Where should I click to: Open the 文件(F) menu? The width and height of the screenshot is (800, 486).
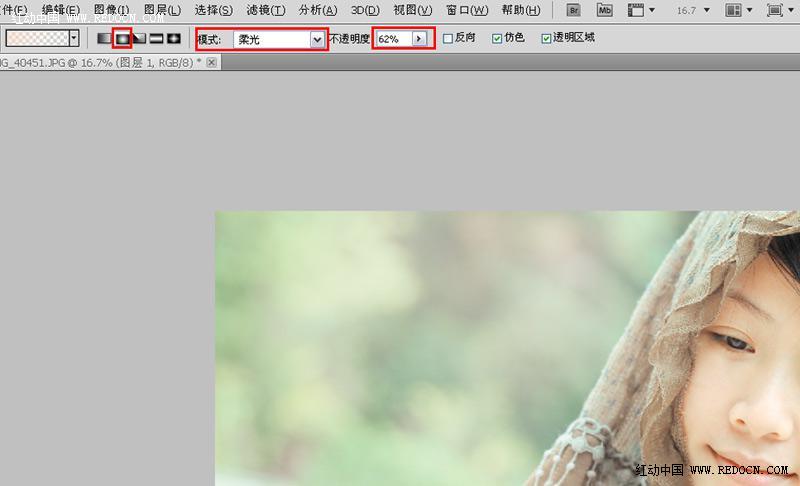pos(14,10)
